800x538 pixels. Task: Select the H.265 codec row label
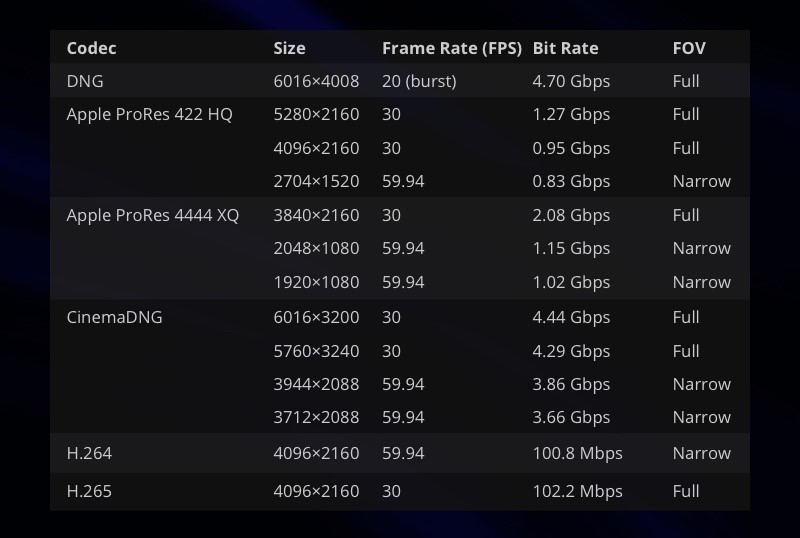[x=89, y=491]
